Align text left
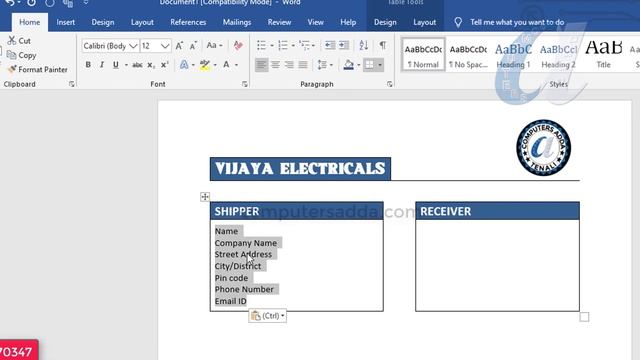The height and width of the screenshot is (360, 640). [261, 64]
